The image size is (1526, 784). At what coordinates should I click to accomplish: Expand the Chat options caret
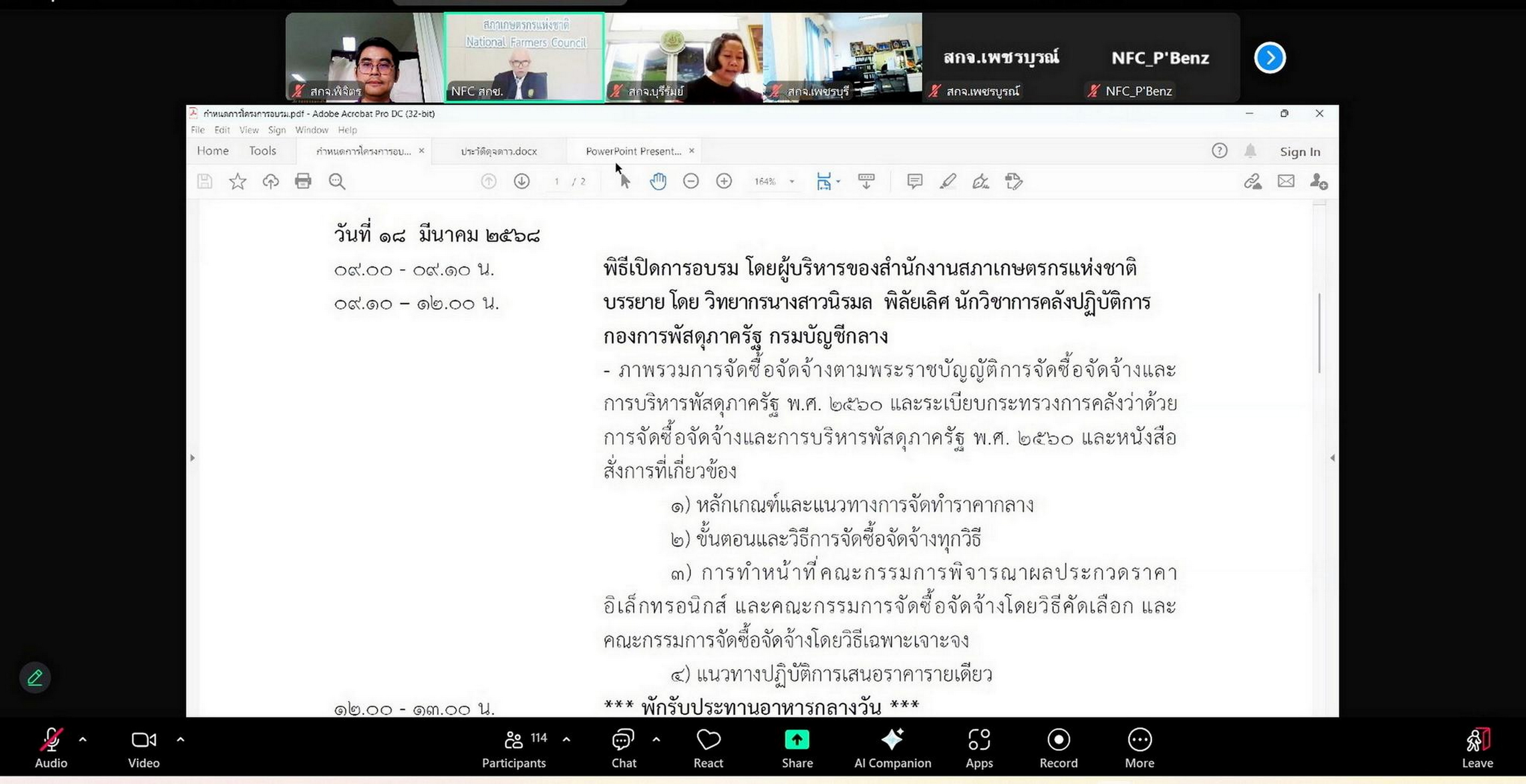(x=656, y=739)
